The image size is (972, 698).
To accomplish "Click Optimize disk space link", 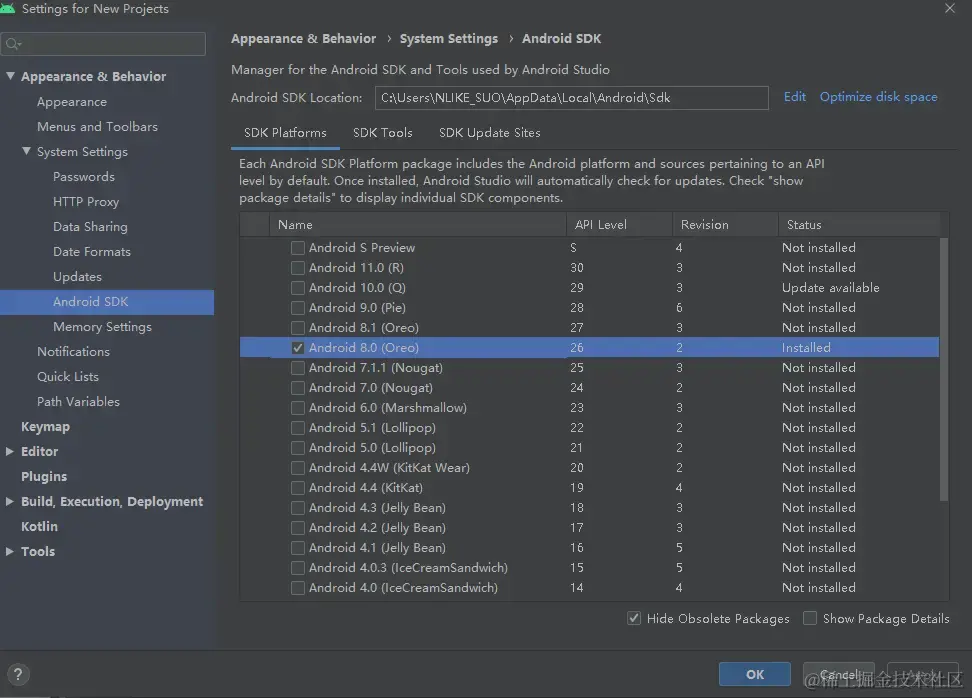I will pyautogui.click(x=878, y=97).
